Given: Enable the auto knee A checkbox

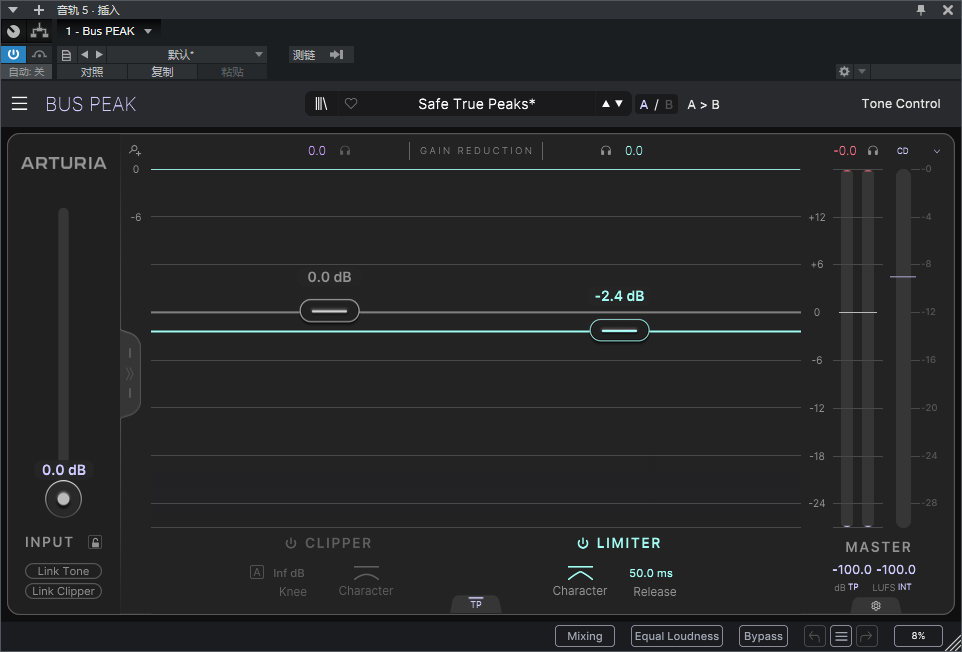Looking at the screenshot, I should [257, 573].
